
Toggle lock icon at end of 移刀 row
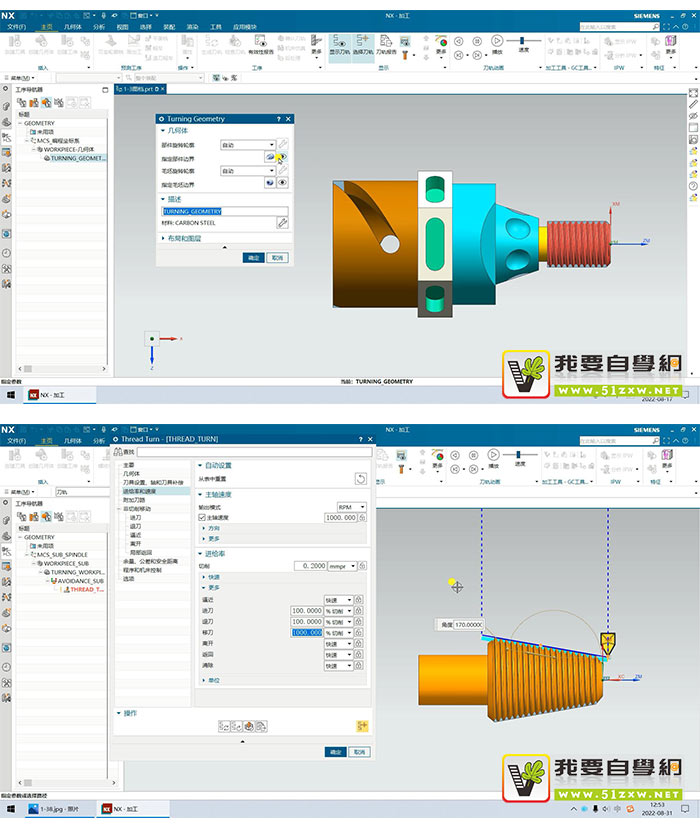pos(358,633)
